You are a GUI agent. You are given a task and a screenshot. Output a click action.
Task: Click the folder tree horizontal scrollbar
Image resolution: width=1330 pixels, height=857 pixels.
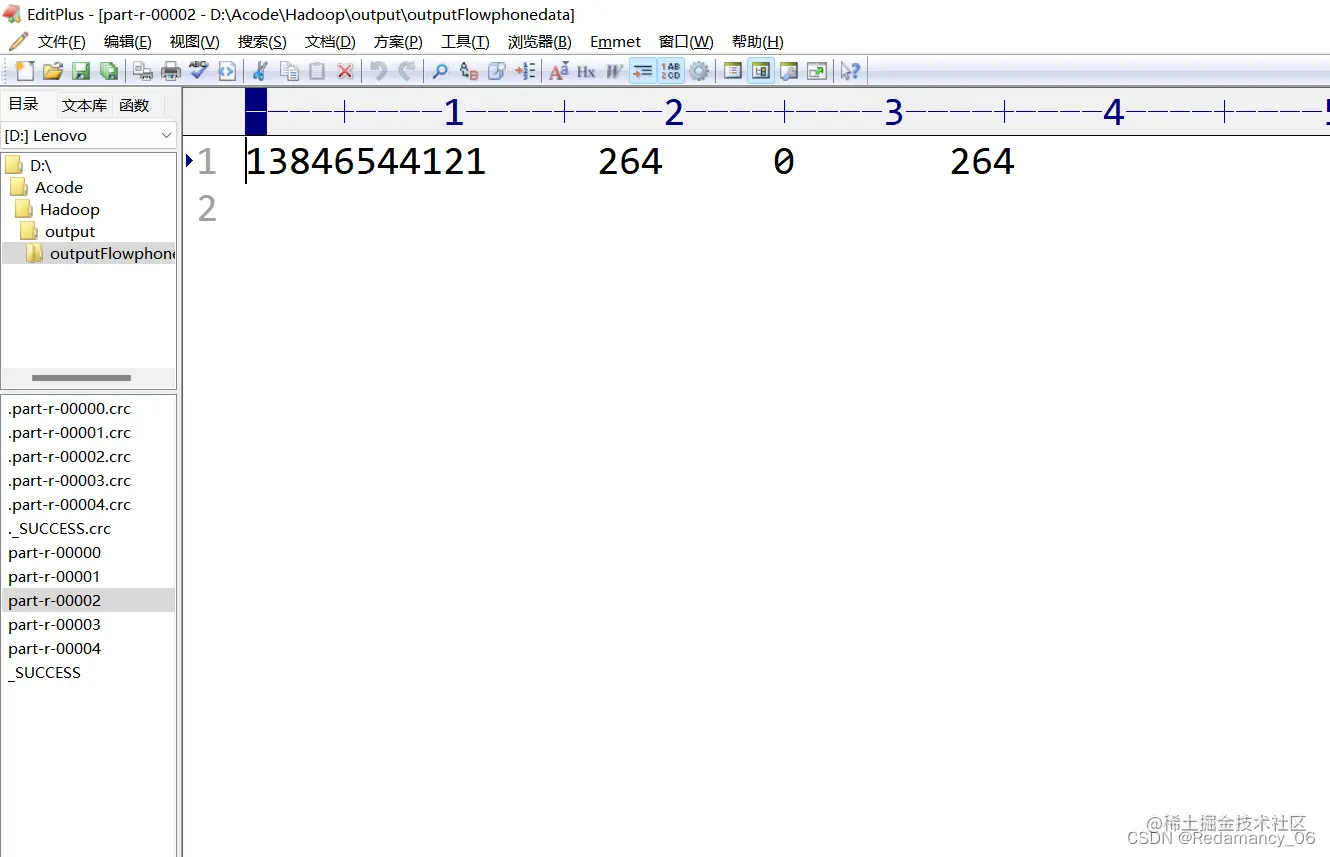click(x=82, y=378)
